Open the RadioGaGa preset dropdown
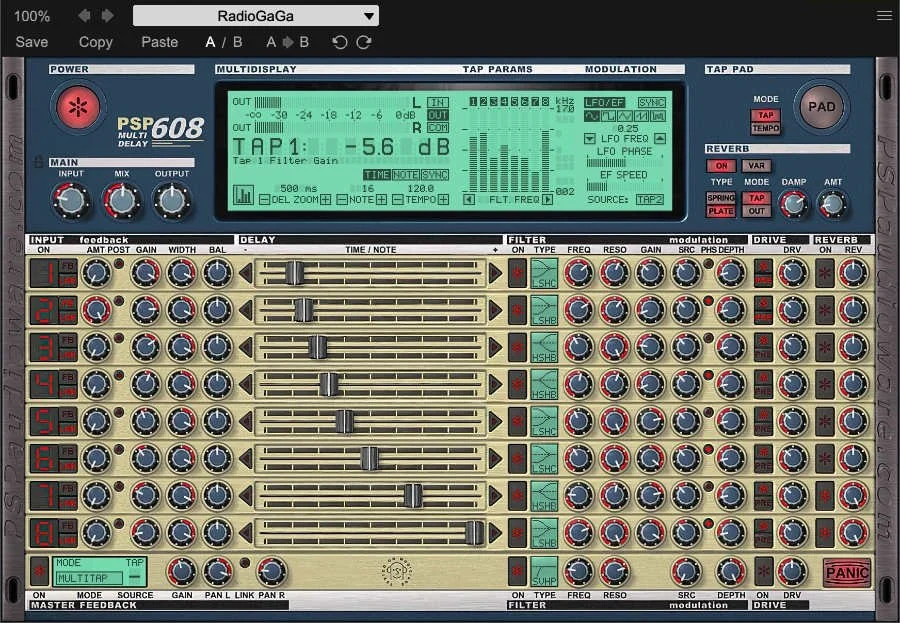This screenshot has width=900, height=623. (x=255, y=16)
